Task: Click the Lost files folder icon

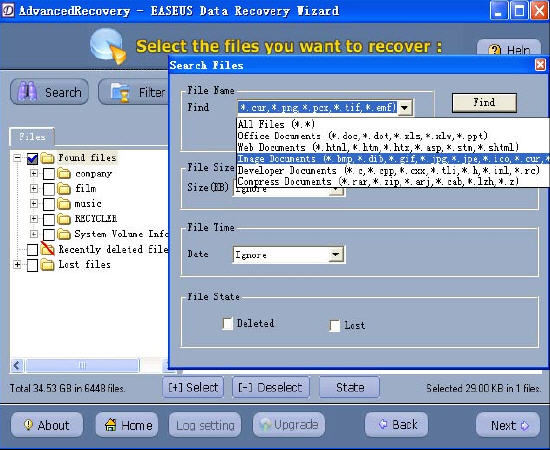Action: (x=47, y=264)
